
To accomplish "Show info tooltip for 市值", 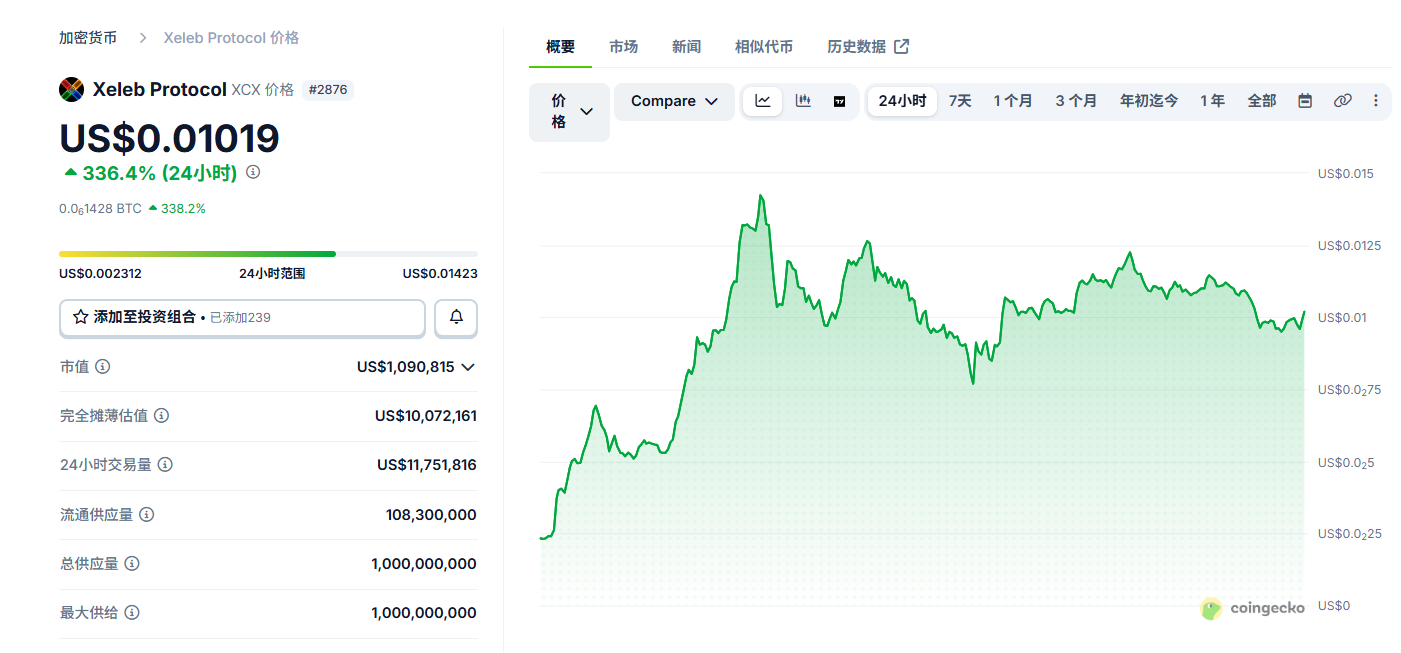I will pos(102,367).
